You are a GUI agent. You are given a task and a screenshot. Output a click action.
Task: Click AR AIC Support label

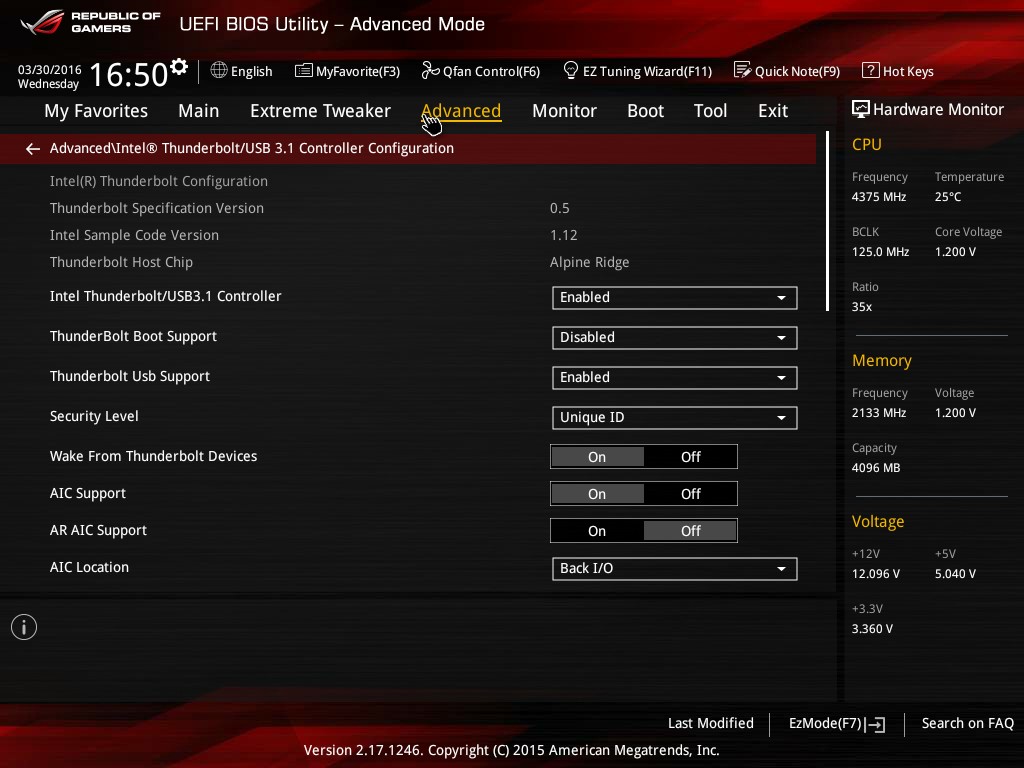tap(99, 531)
